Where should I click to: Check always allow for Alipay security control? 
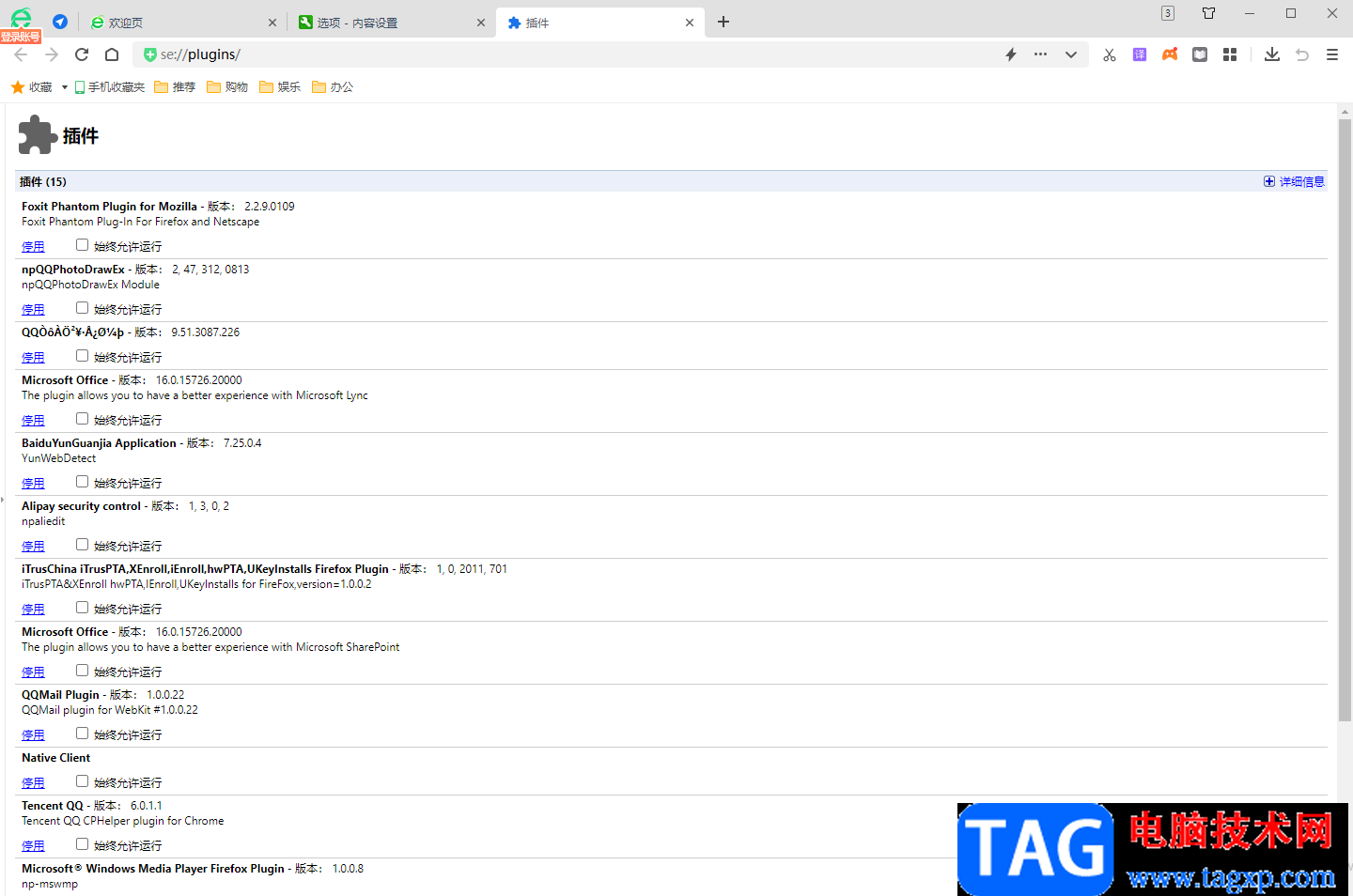82,545
